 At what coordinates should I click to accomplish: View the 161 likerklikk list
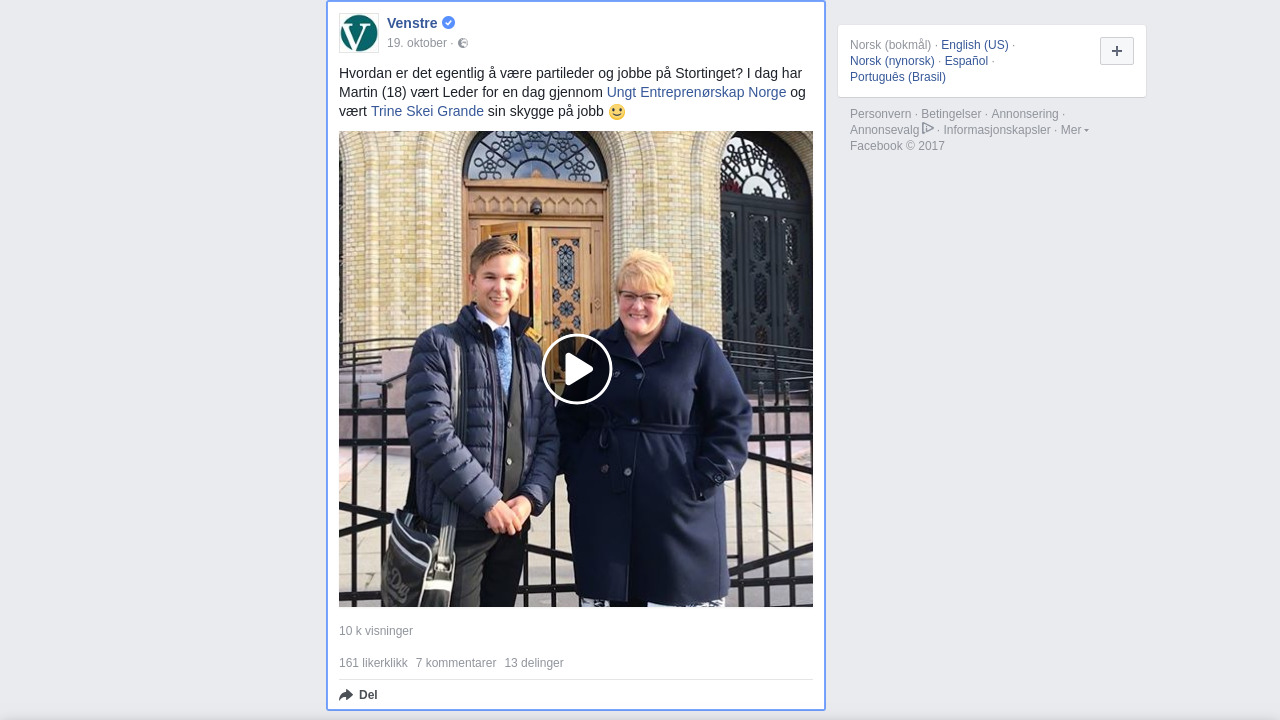tap(373, 663)
